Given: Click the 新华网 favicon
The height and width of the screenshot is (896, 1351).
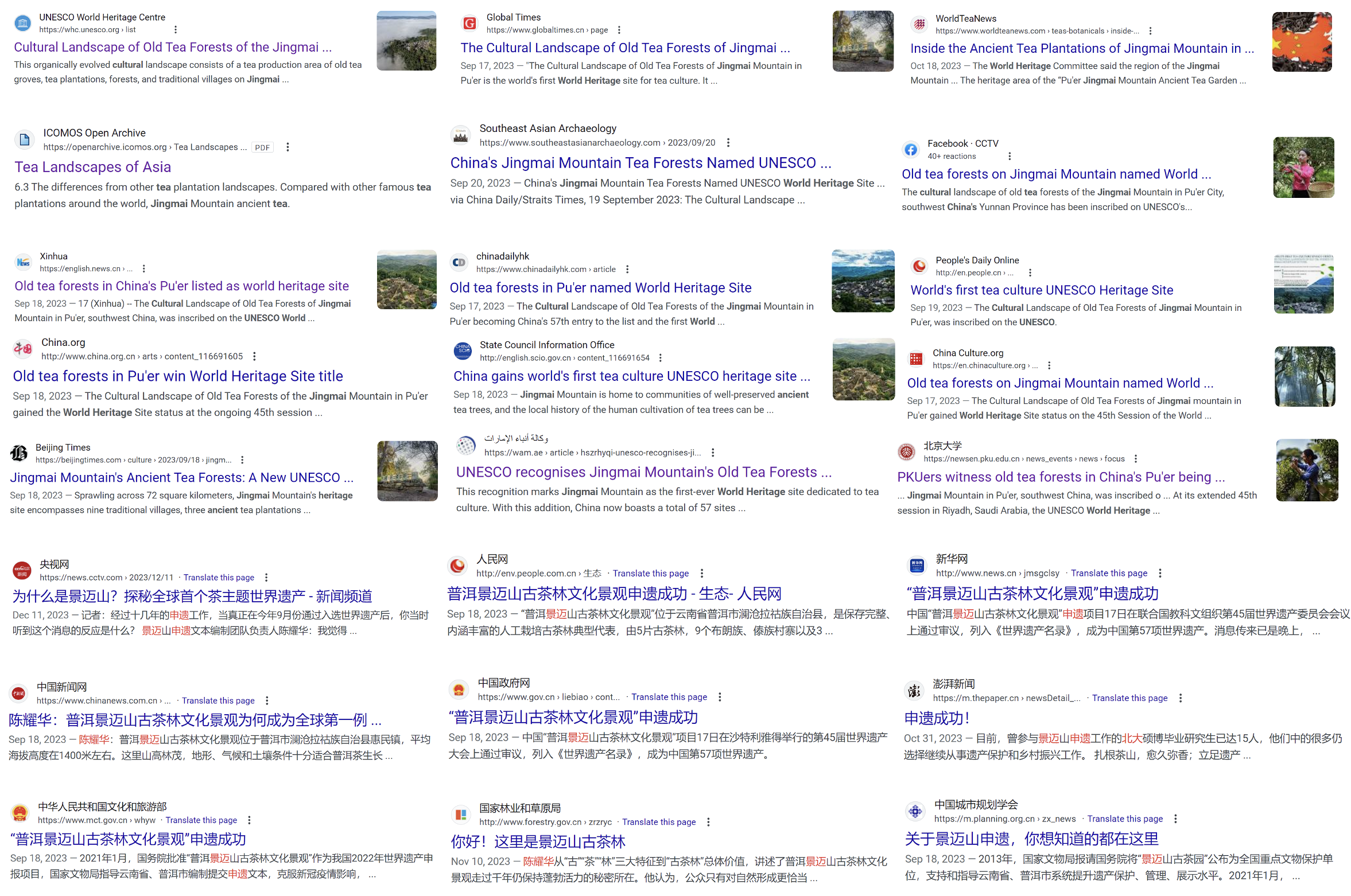Looking at the screenshot, I should click(917, 566).
